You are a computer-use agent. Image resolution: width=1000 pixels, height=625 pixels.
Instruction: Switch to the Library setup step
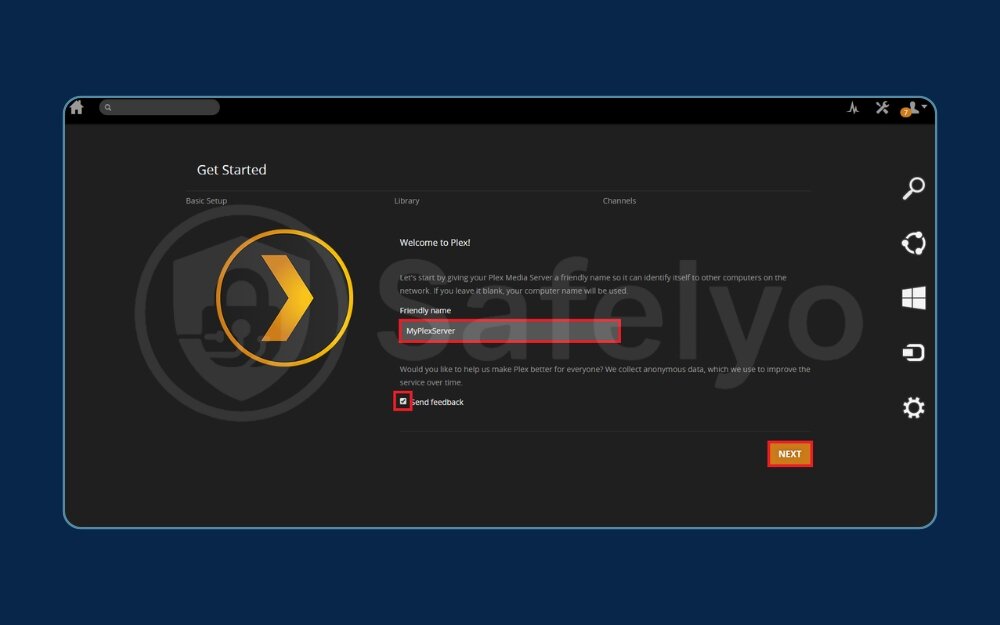[407, 200]
